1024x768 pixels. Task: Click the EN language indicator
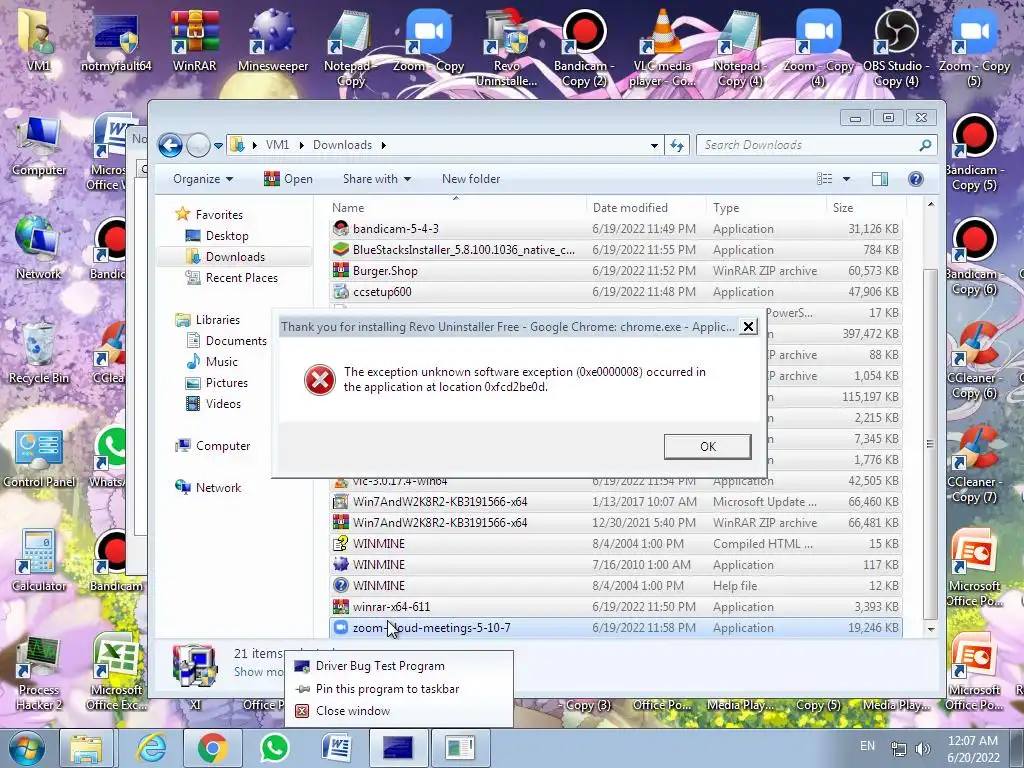[867, 746]
